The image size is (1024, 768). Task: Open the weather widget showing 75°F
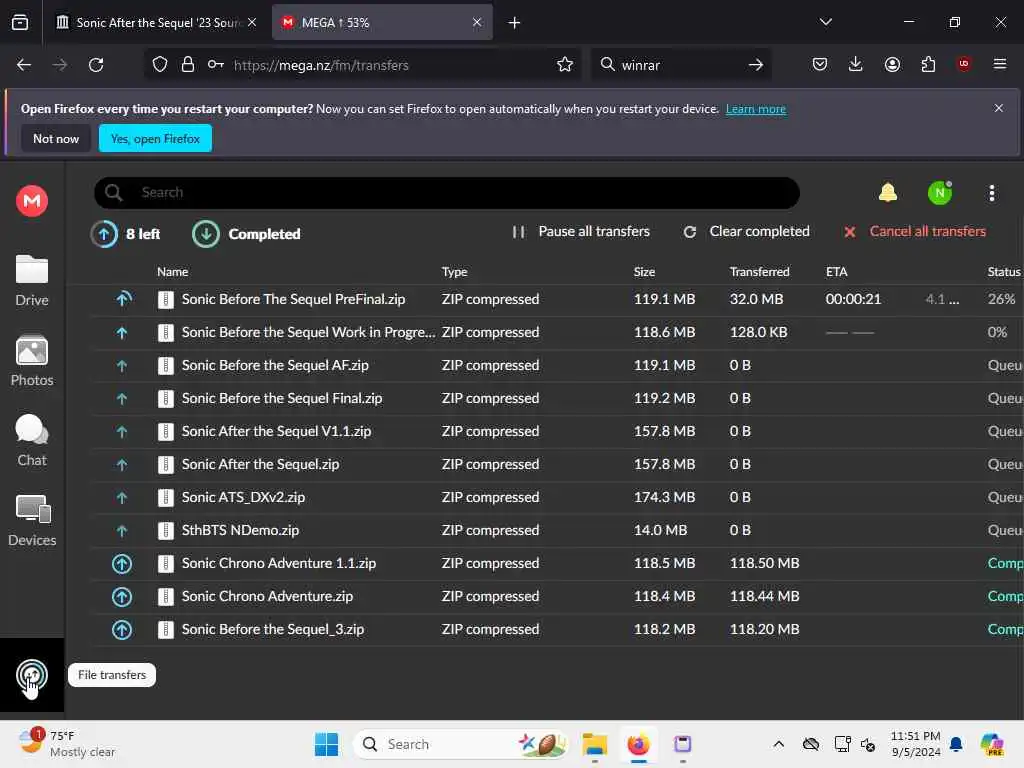tap(67, 744)
